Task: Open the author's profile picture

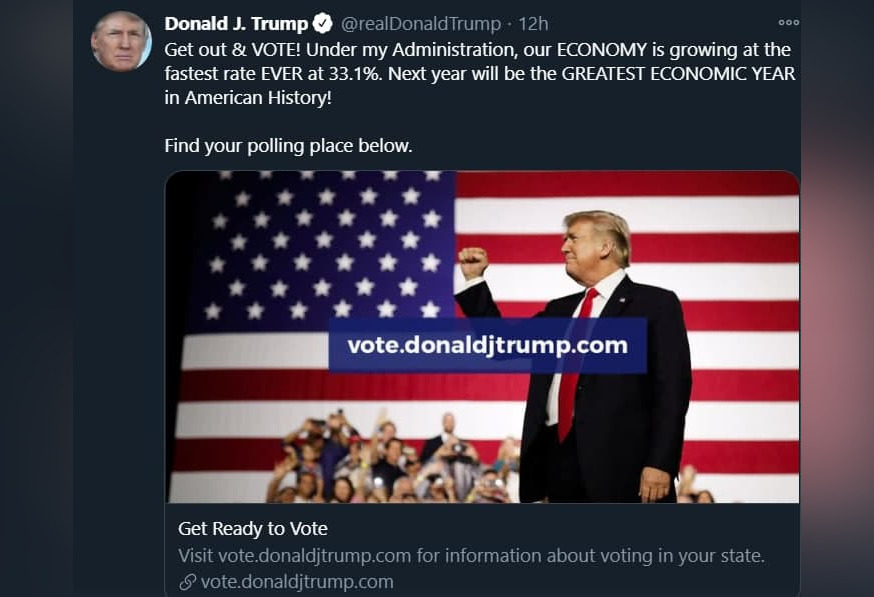Action: click(x=121, y=42)
